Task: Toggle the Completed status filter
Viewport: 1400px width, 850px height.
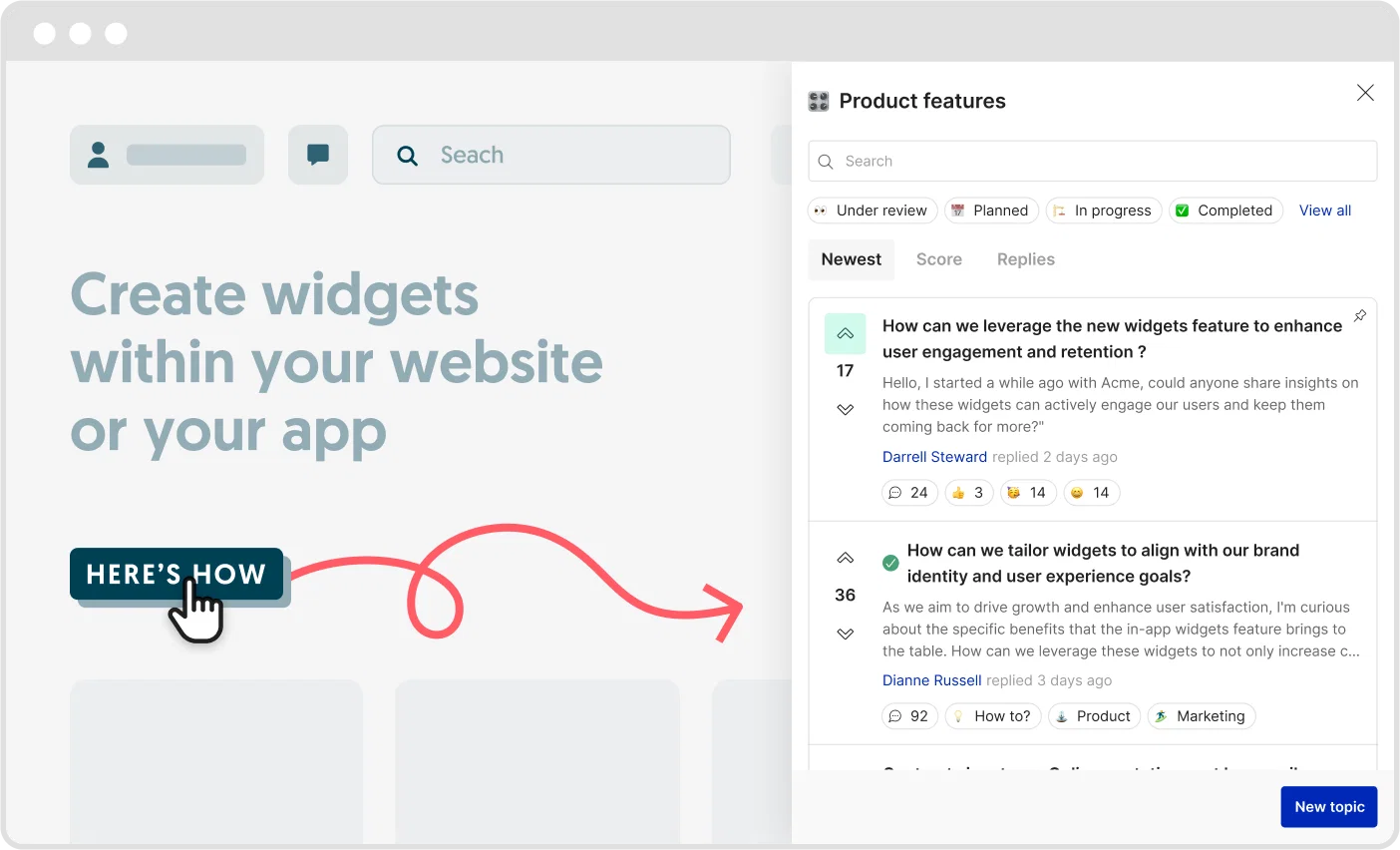Action: point(1225,211)
